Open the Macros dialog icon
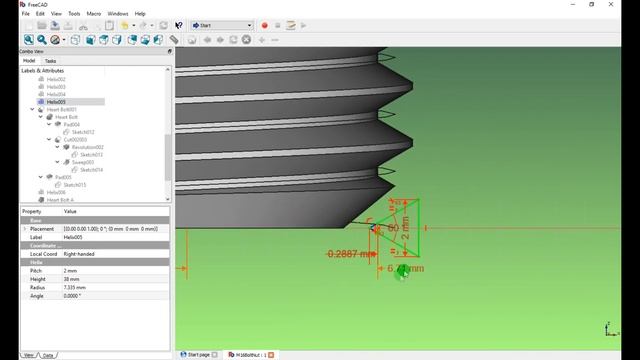640x360 pixels. (291, 25)
